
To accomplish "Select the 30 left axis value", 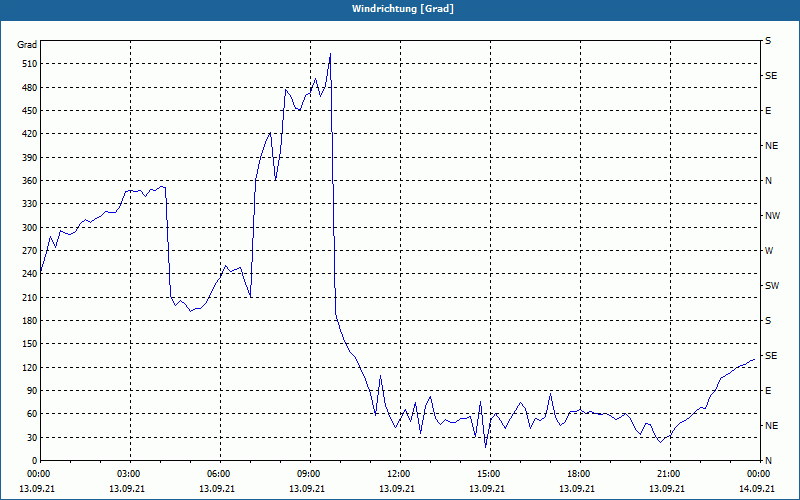I will (x=30, y=437).
